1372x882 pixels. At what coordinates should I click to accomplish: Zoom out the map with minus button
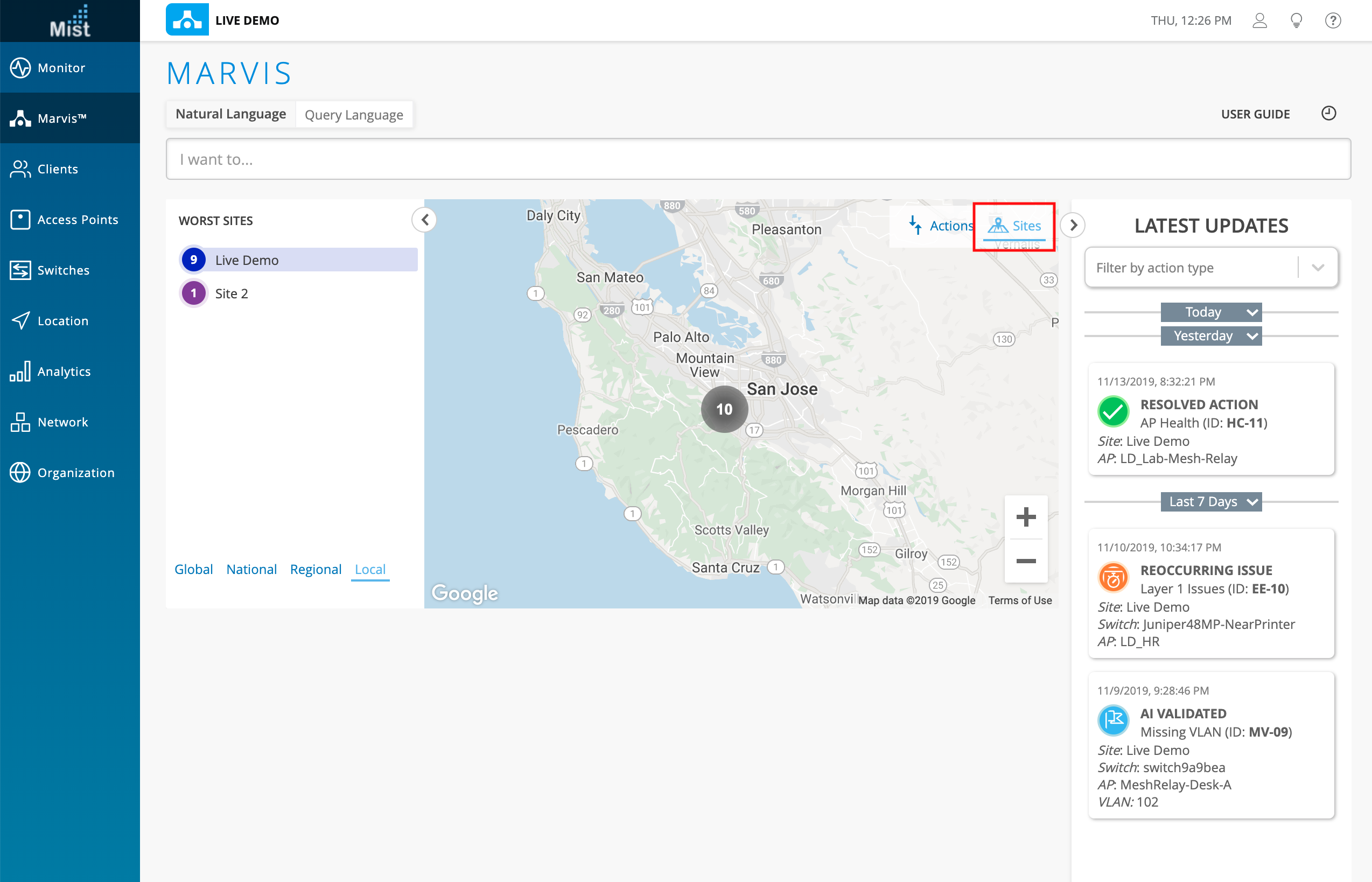(1026, 561)
